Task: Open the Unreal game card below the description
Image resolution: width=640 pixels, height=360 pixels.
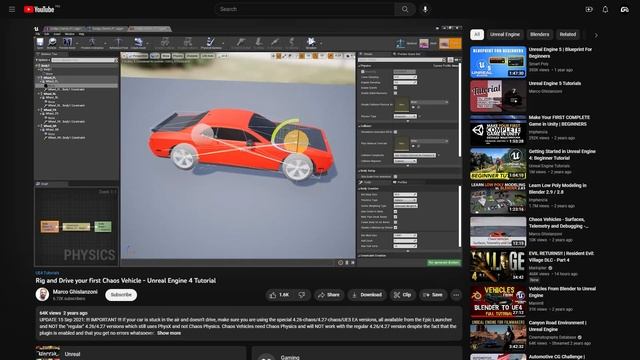Action: pyautogui.click(x=140, y=353)
